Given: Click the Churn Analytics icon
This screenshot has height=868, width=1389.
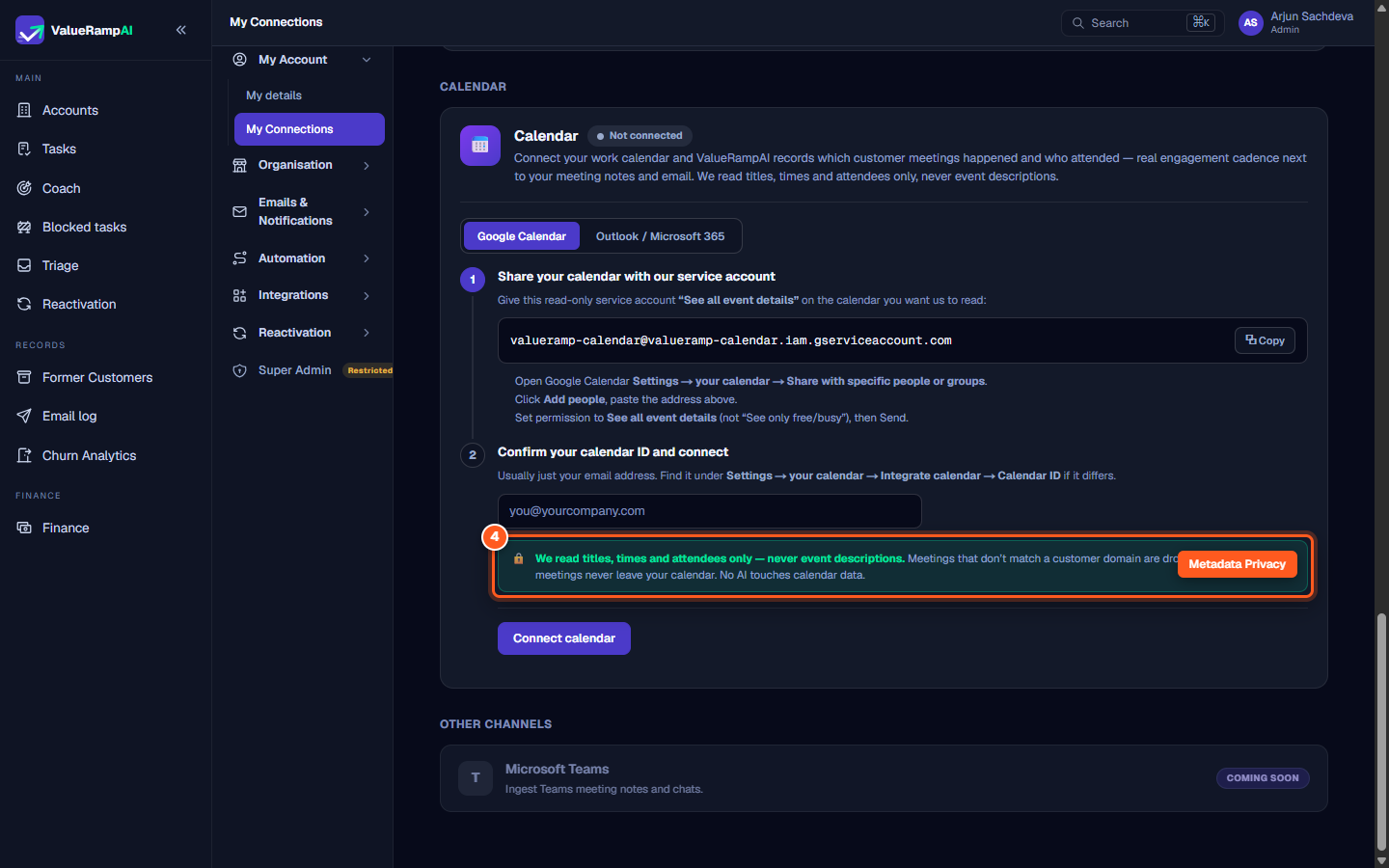Looking at the screenshot, I should tap(24, 455).
